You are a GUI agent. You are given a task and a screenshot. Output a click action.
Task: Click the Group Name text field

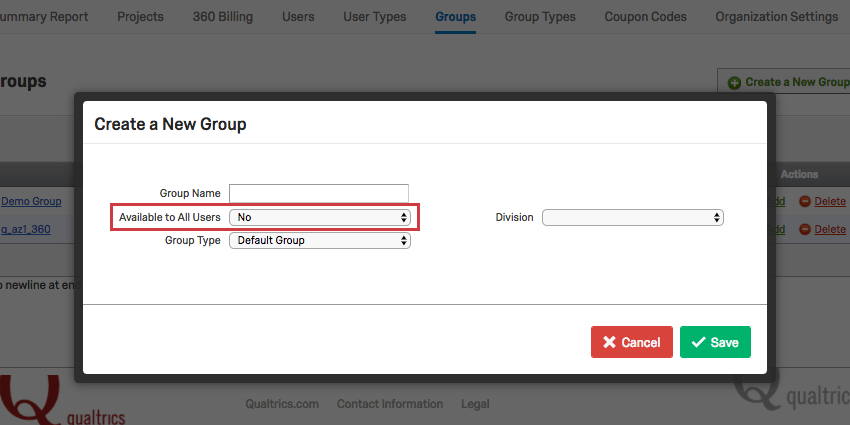(x=319, y=193)
